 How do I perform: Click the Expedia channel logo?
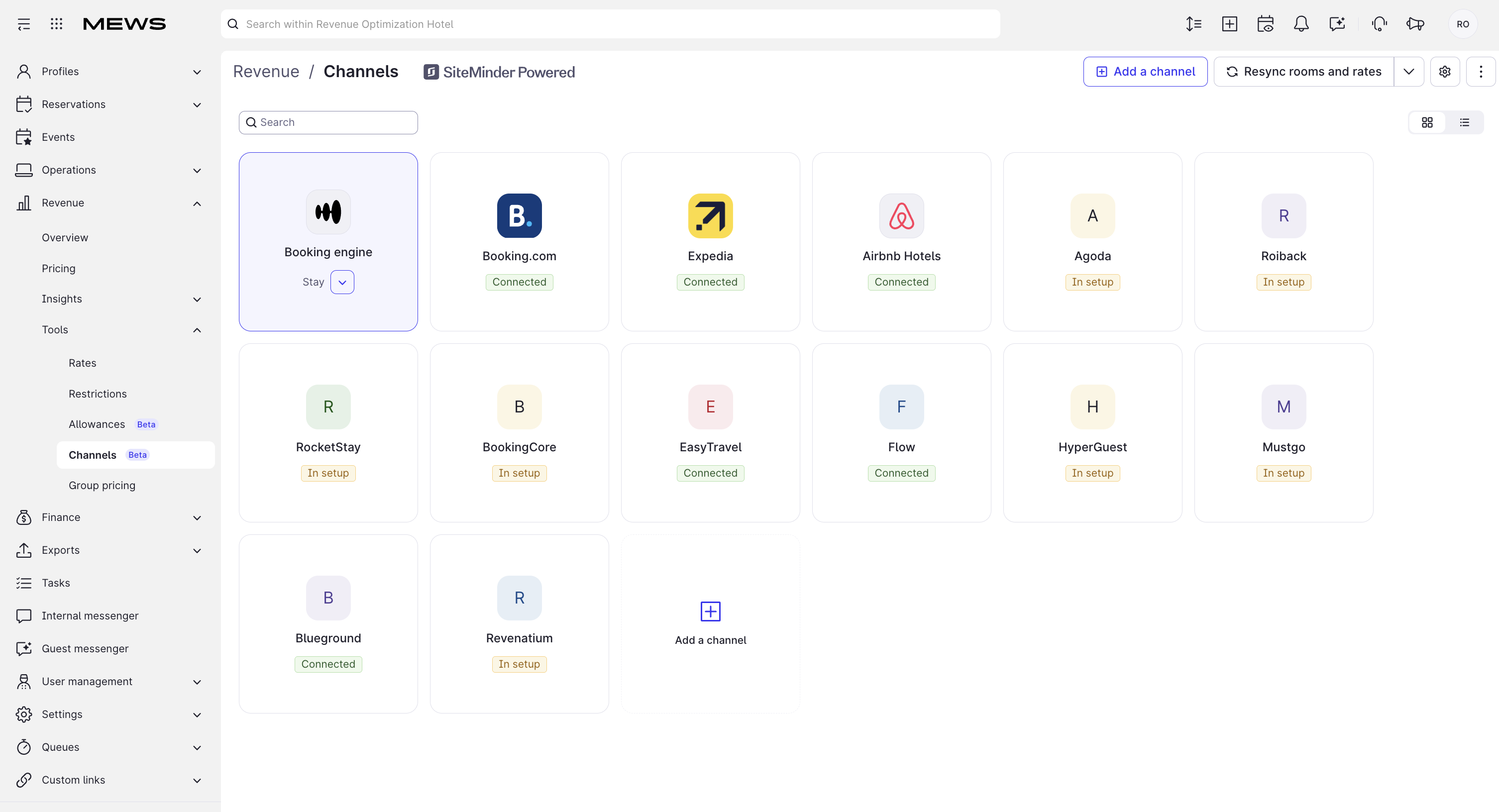pos(711,216)
